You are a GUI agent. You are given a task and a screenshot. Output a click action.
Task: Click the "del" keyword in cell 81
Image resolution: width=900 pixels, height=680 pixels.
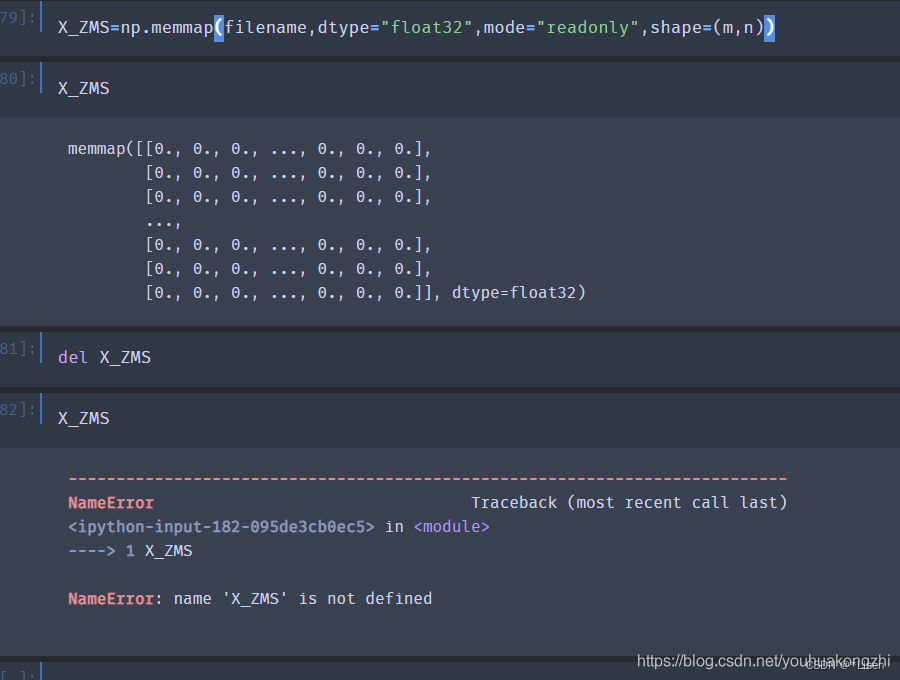pos(72,357)
